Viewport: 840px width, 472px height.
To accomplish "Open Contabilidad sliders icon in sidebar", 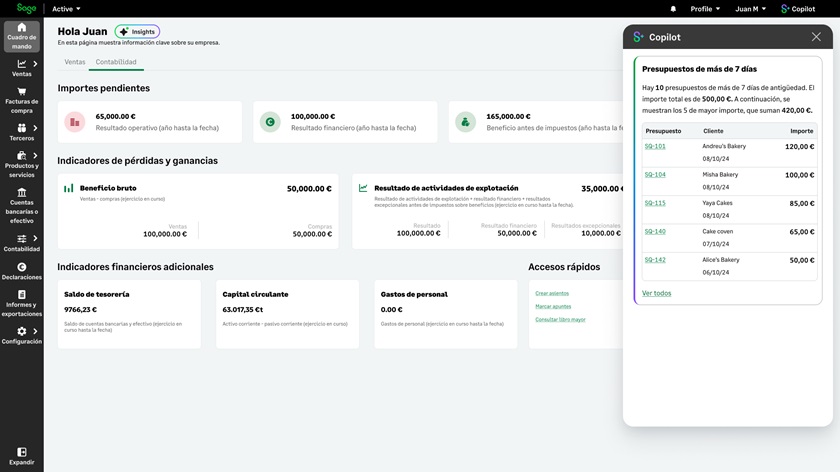I will point(21,238).
